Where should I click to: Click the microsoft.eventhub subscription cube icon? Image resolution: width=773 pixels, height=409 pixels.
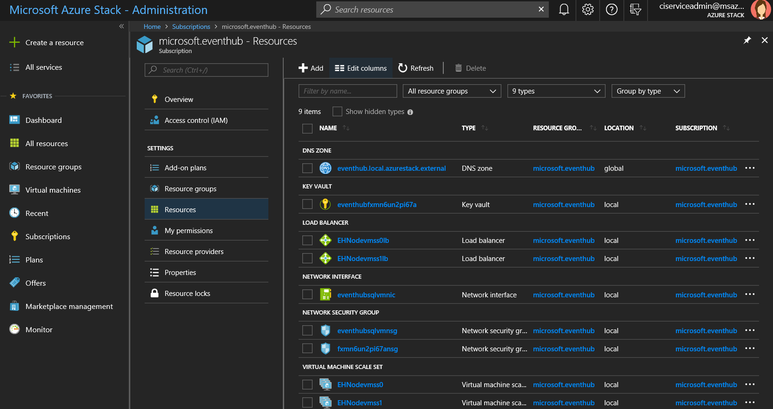144,44
